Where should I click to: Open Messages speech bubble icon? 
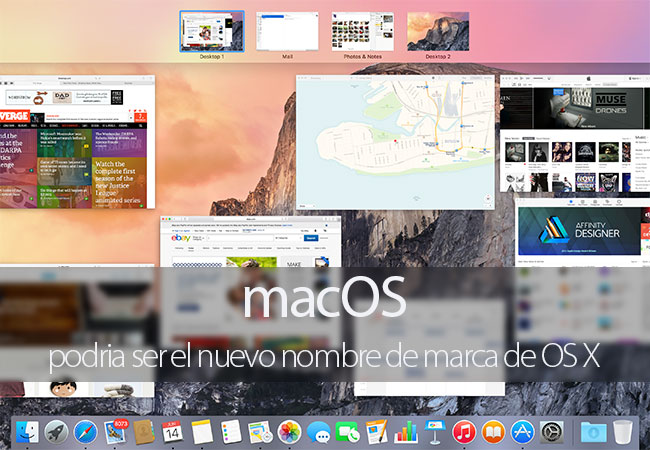click(x=318, y=433)
